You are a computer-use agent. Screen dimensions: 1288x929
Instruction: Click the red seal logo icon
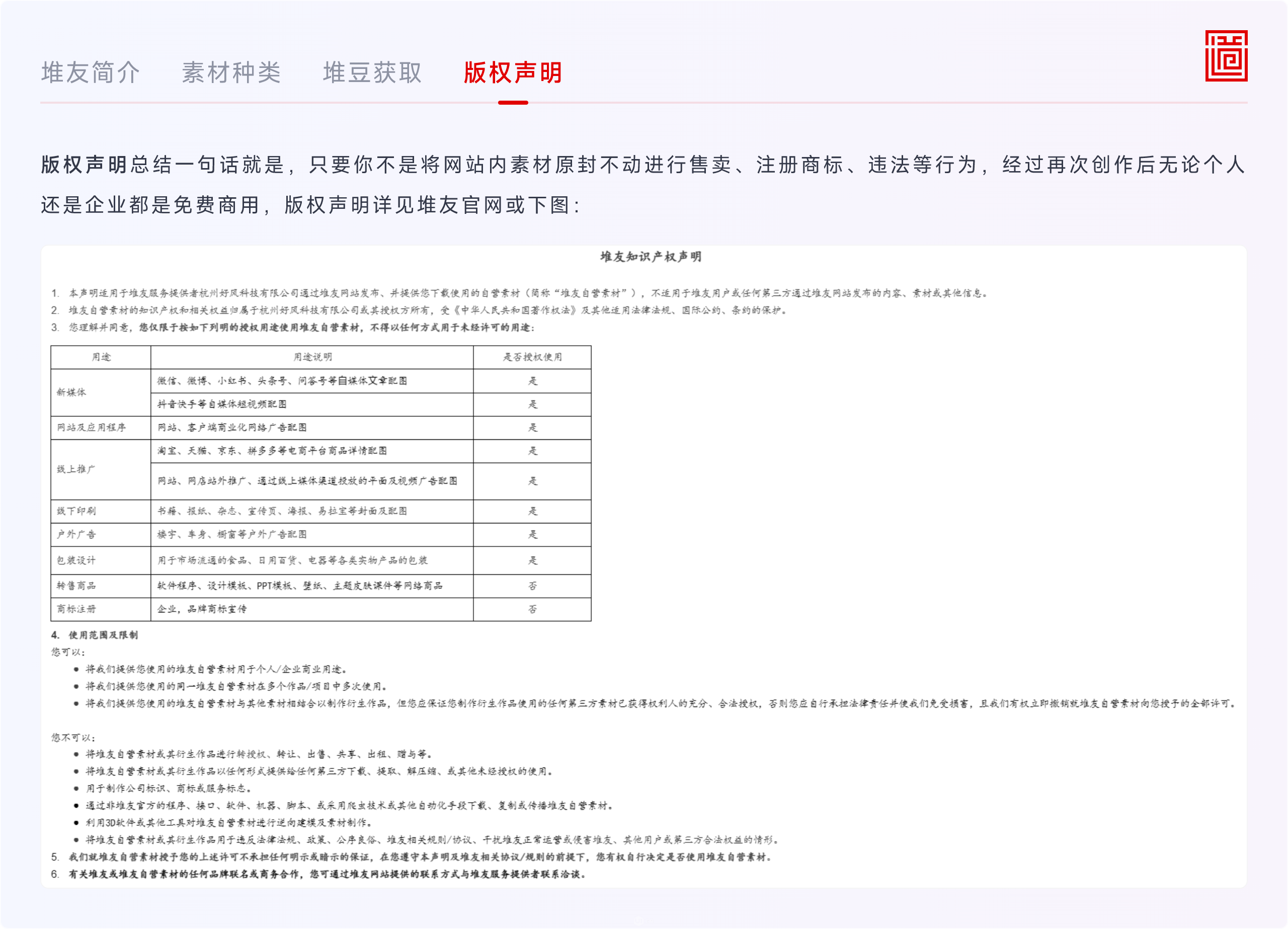click(x=1226, y=56)
